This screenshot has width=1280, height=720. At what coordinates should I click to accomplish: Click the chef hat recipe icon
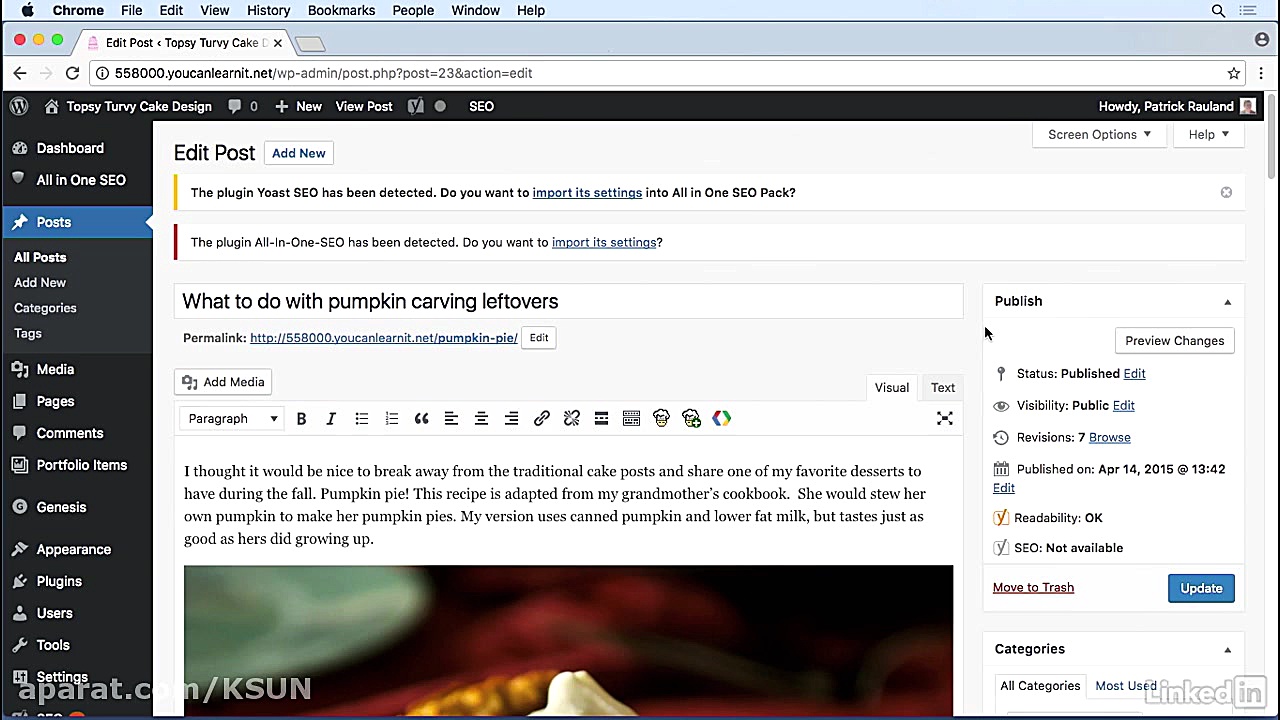point(661,419)
